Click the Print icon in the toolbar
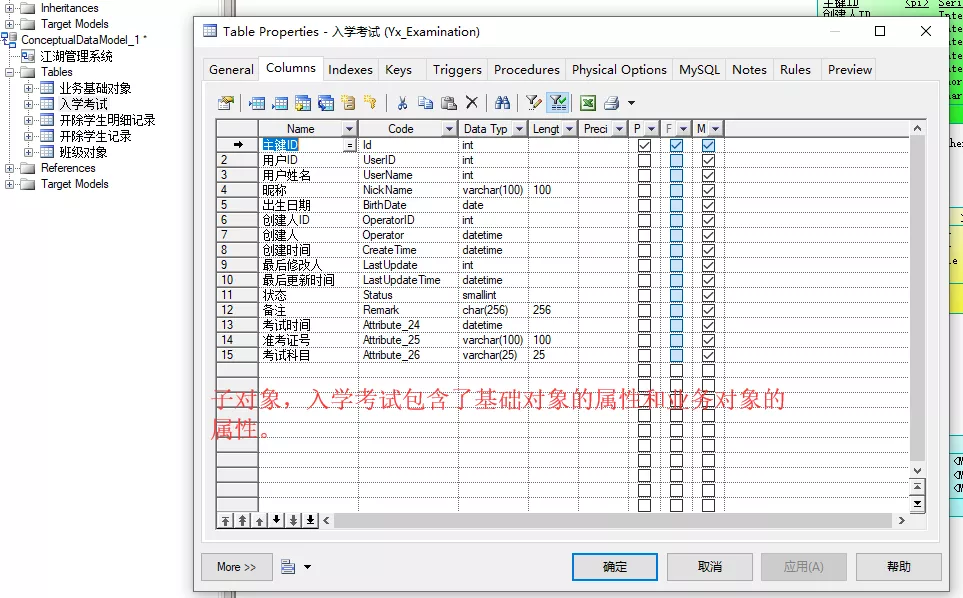The height and width of the screenshot is (598, 963). click(x=611, y=103)
